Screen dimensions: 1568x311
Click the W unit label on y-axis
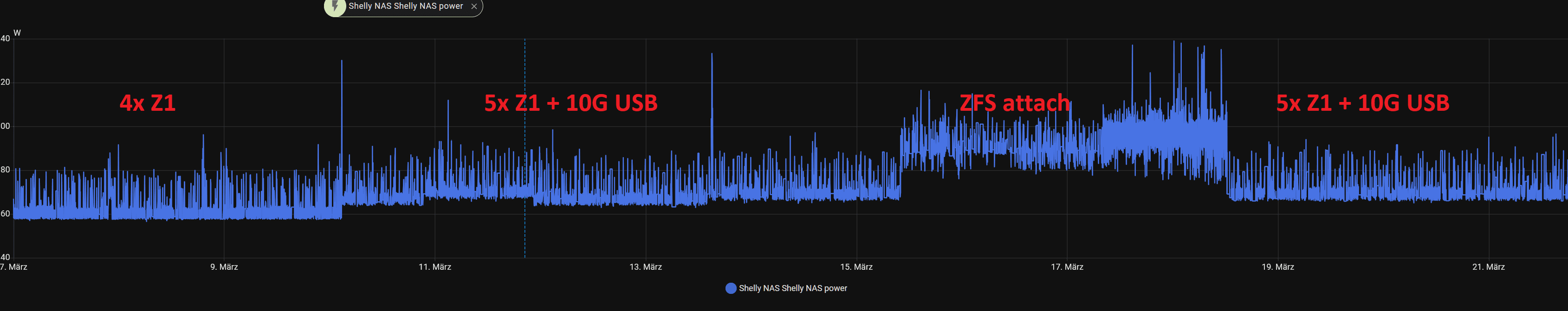[x=17, y=33]
